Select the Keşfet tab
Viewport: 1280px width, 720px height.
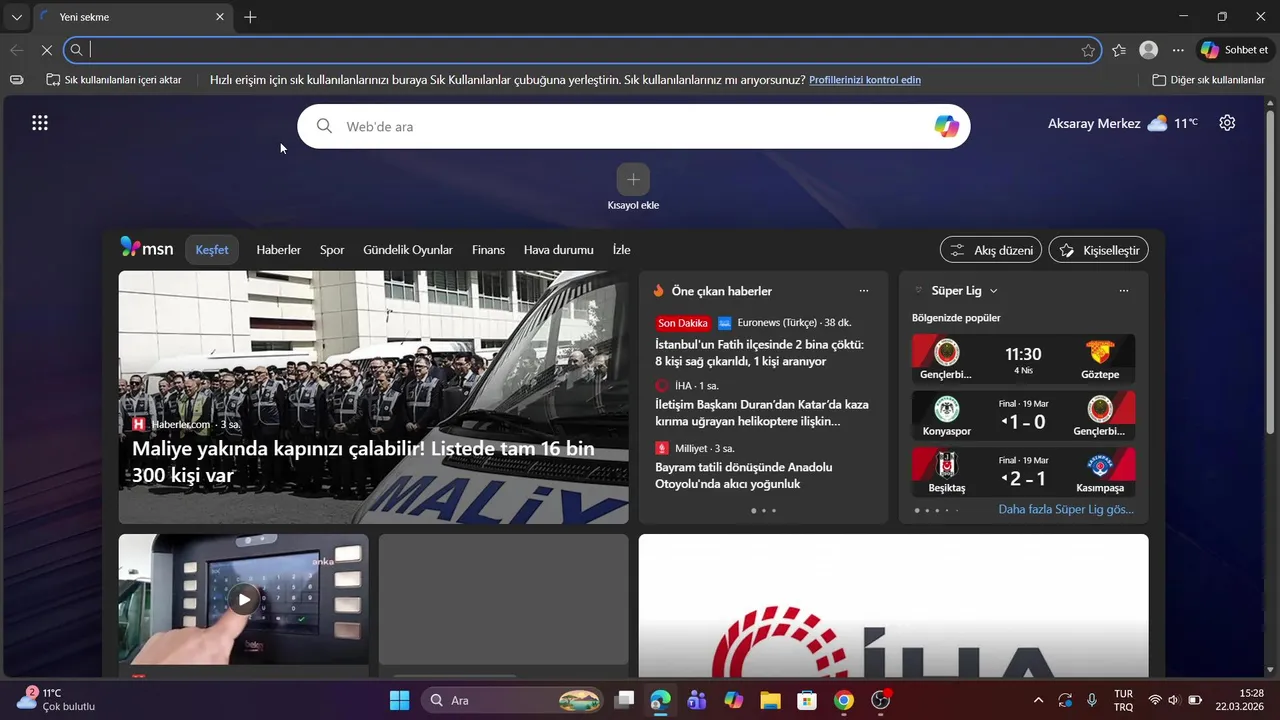point(212,250)
